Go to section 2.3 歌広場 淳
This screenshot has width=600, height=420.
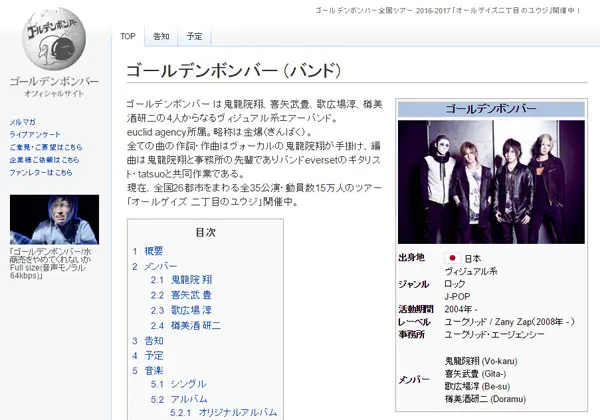(x=191, y=310)
